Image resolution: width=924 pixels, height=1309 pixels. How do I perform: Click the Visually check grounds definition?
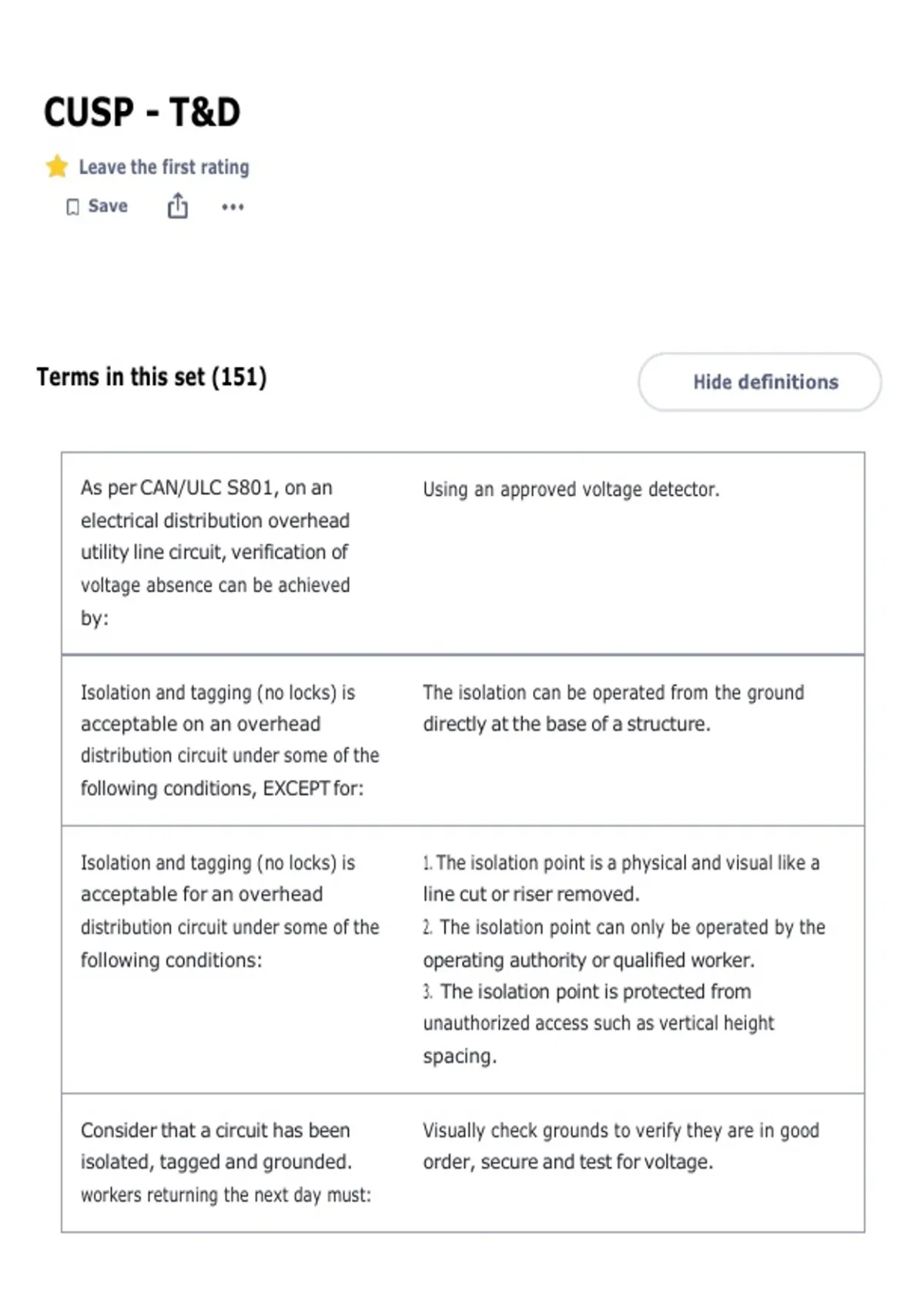click(x=621, y=1146)
